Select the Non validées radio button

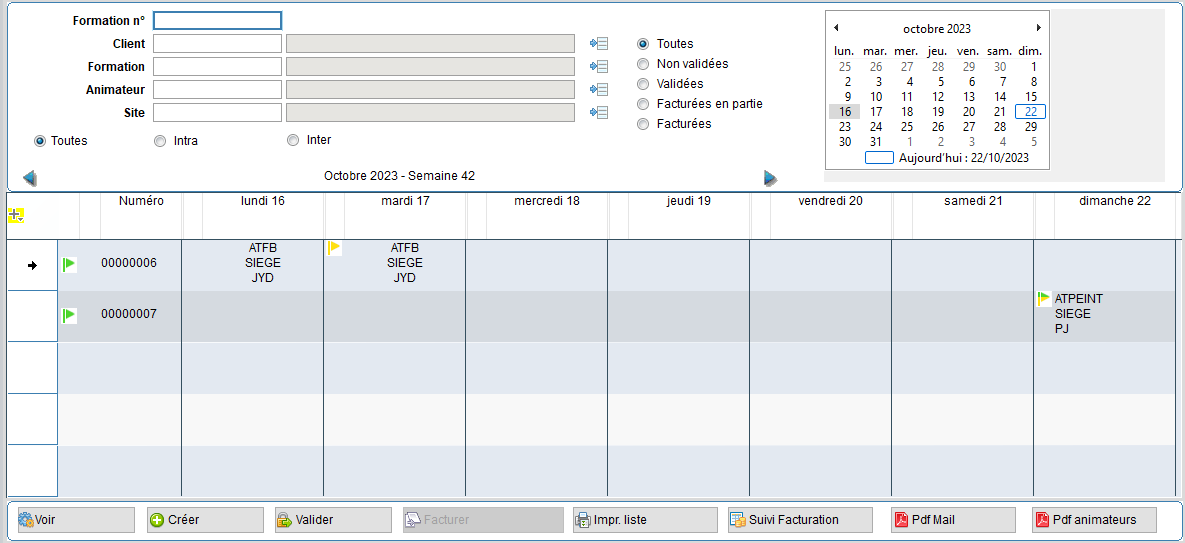tap(643, 64)
